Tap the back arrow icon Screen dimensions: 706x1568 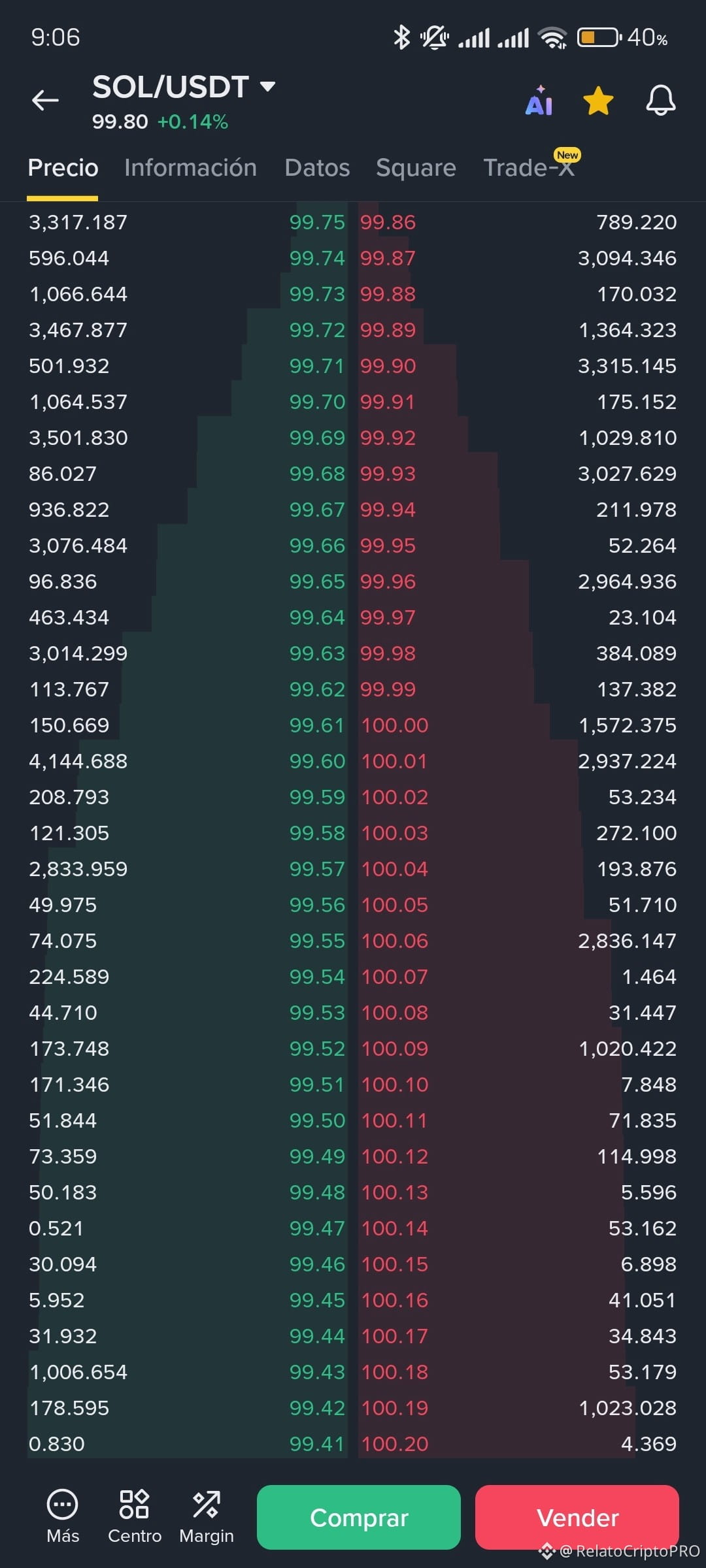pyautogui.click(x=45, y=100)
